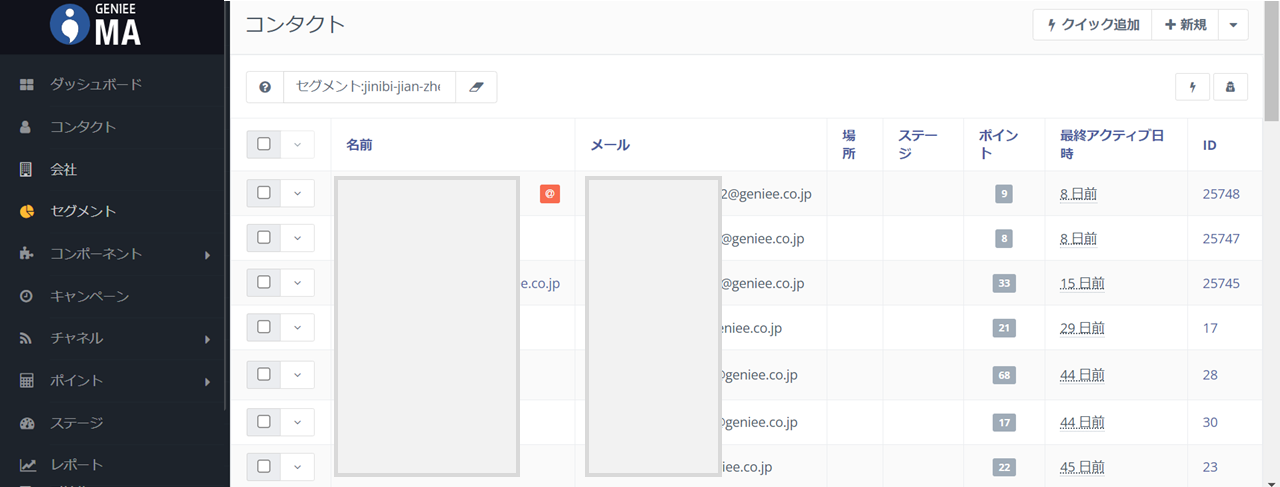This screenshot has width=1280, height=487.
Task: Check the checkbox for contact ID 25748
Action: pos(264,193)
